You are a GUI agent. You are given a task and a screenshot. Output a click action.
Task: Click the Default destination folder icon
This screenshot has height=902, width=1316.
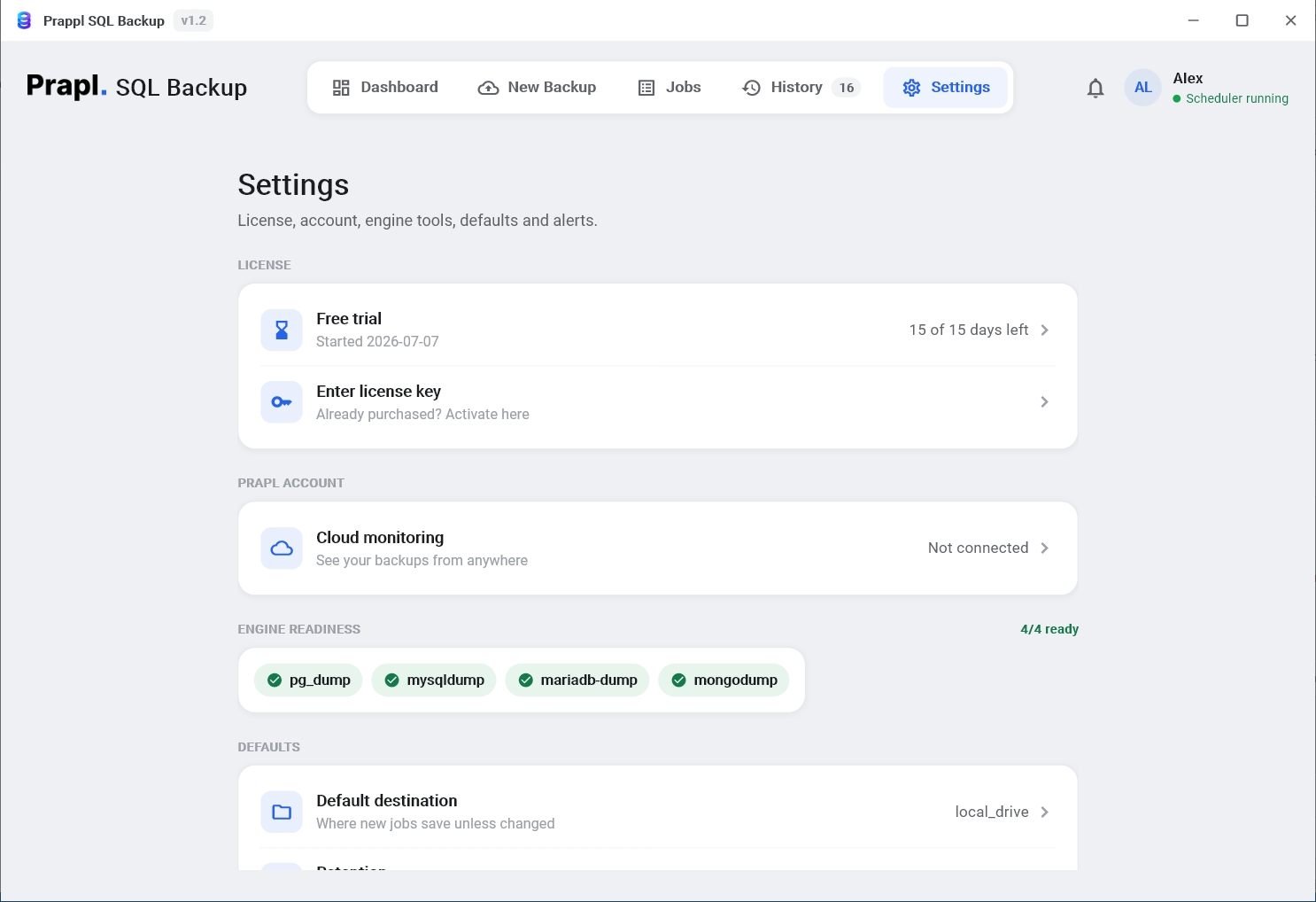coord(282,812)
